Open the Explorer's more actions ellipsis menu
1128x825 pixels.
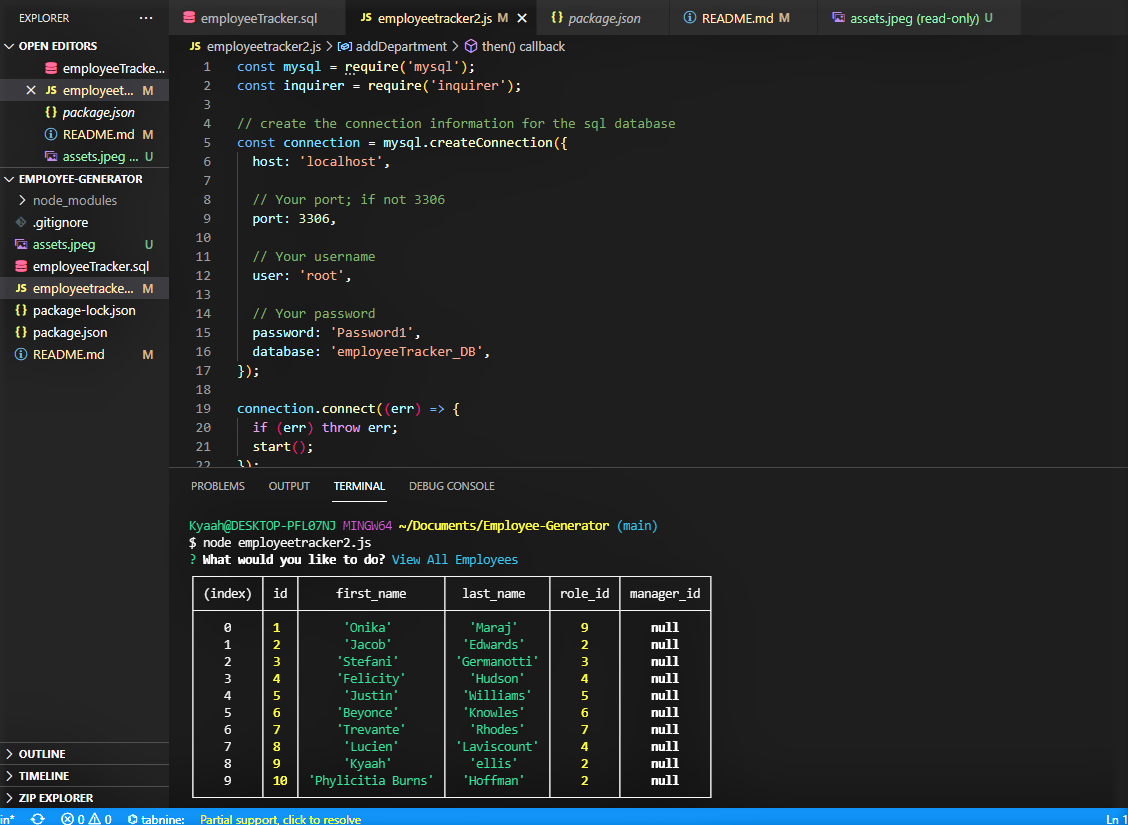146,18
